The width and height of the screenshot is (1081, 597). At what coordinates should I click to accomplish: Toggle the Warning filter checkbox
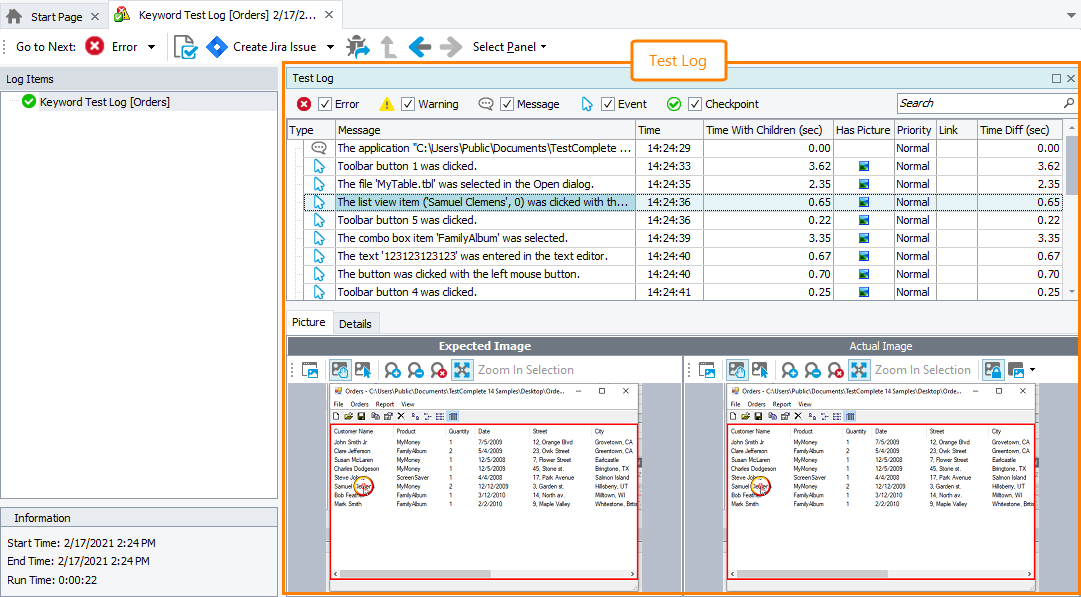[x=408, y=104]
